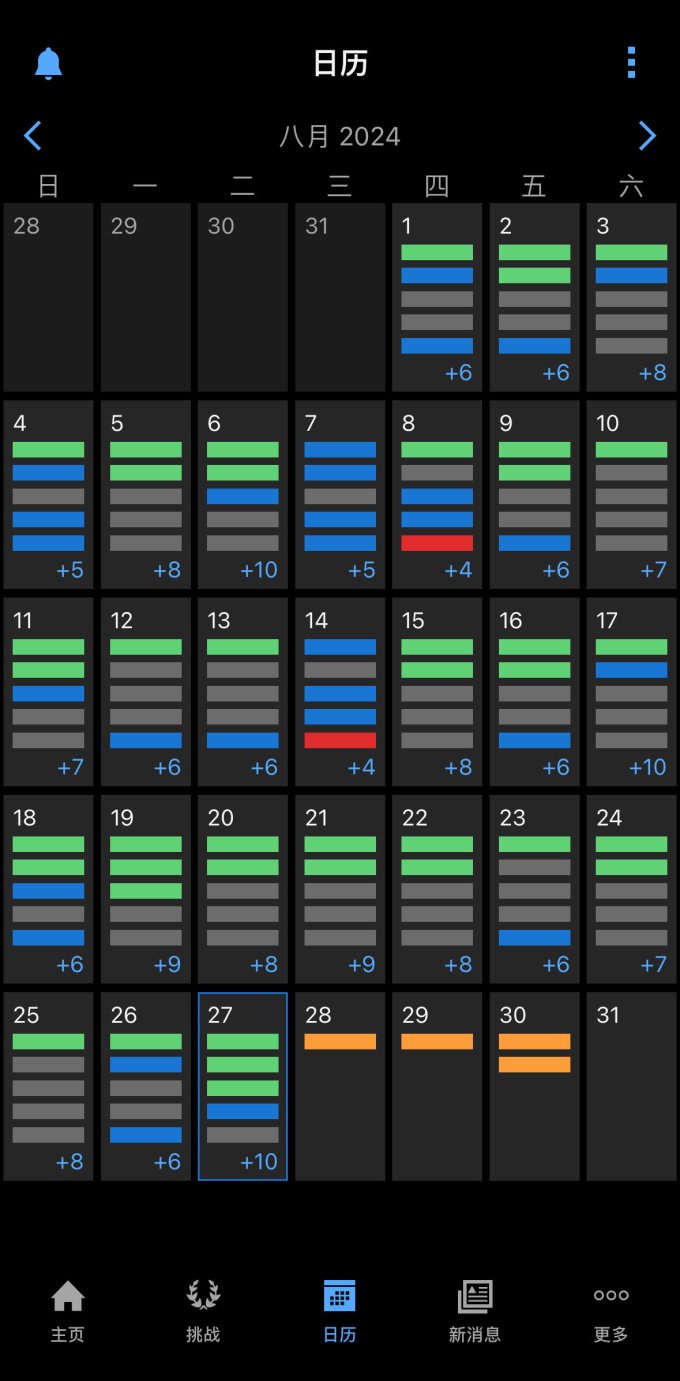Advance to next month with right arrow

[x=647, y=136]
